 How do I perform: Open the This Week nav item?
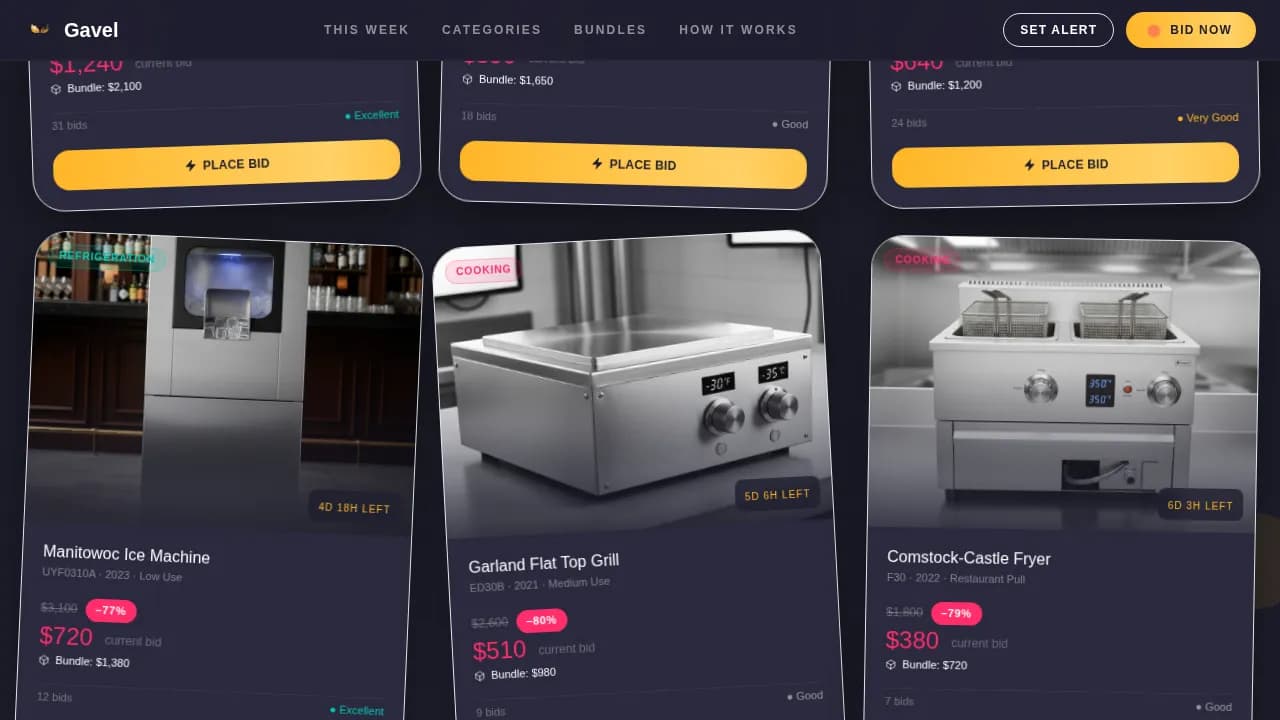click(x=366, y=30)
